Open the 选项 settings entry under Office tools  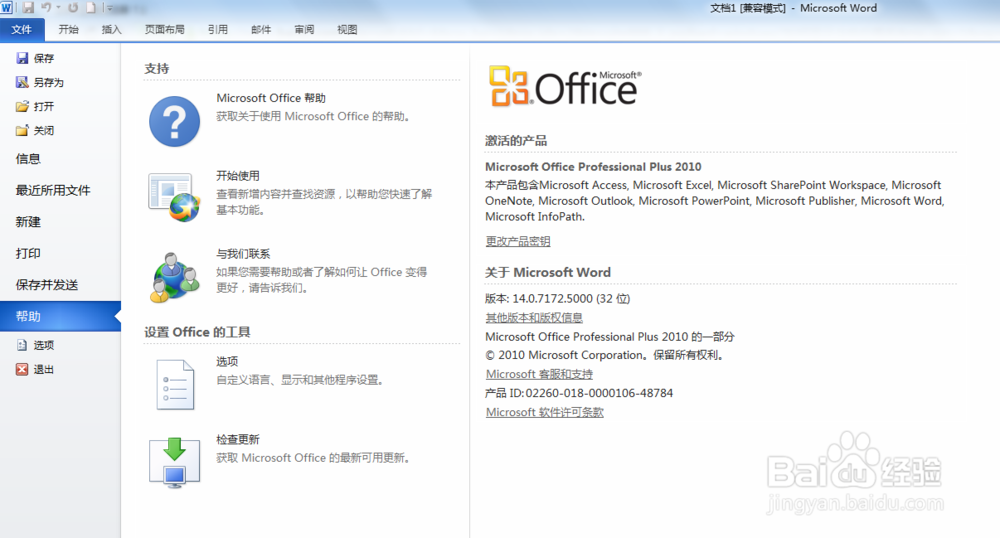(x=227, y=361)
